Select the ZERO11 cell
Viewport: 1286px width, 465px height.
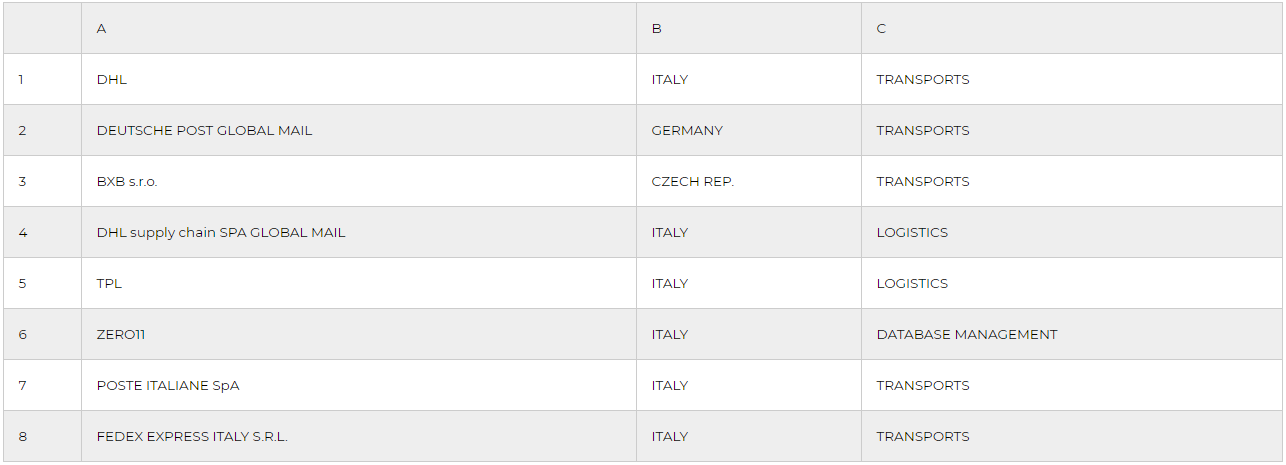click(x=121, y=334)
